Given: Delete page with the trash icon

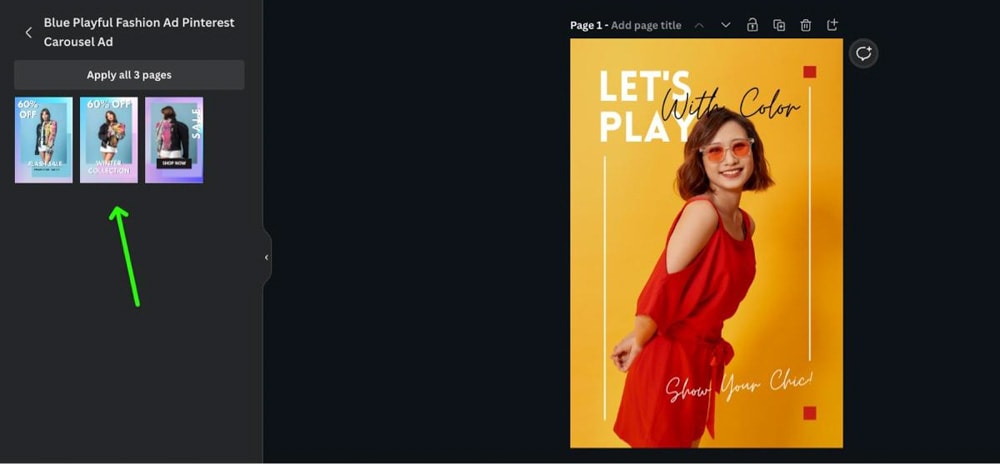Looking at the screenshot, I should 806,25.
